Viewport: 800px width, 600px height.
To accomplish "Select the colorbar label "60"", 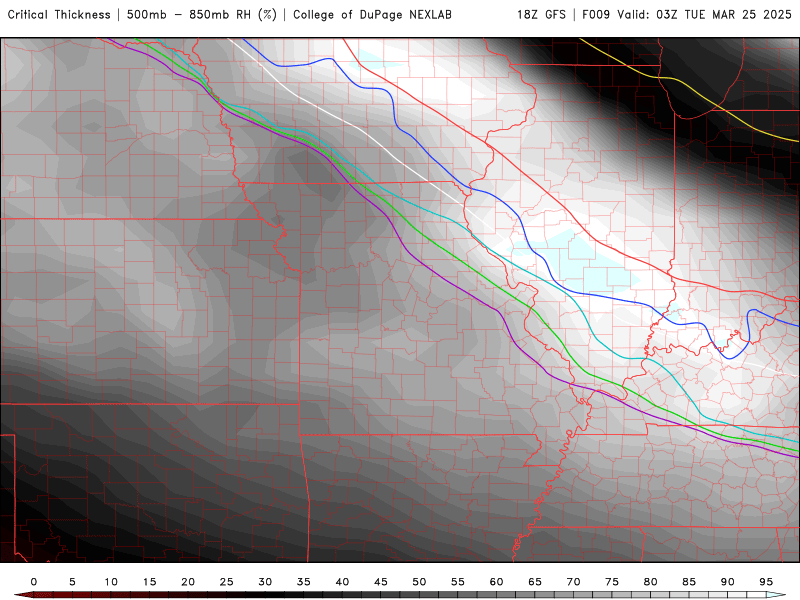I will point(496,582).
